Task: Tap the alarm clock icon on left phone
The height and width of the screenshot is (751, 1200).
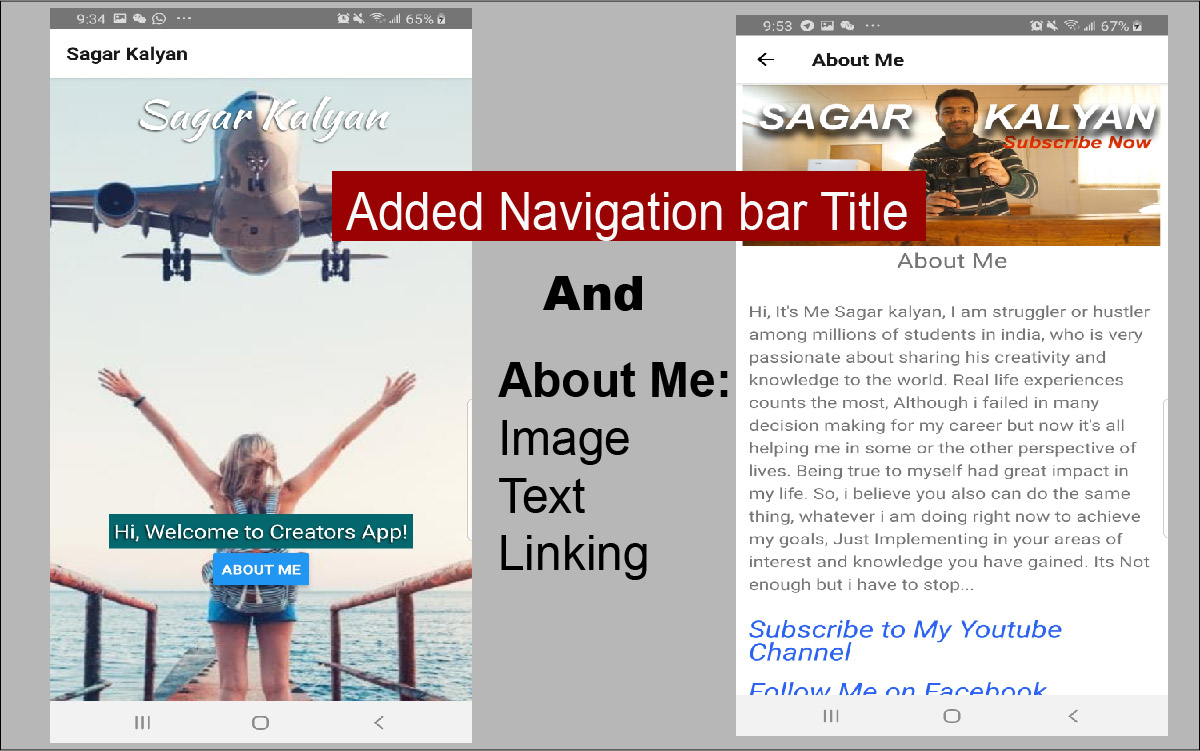Action: [343, 19]
